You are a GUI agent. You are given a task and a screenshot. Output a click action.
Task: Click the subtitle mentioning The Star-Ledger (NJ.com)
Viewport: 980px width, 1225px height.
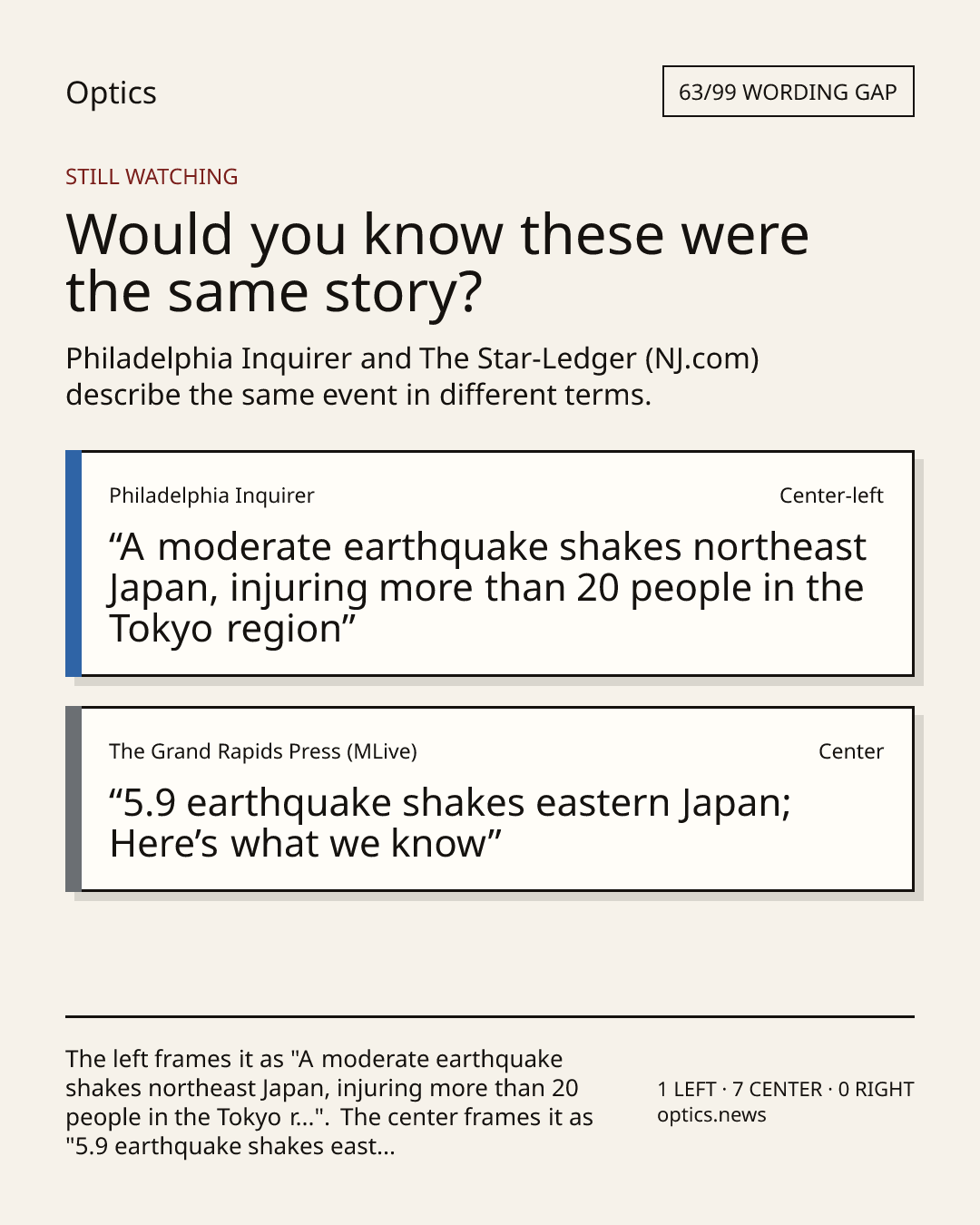click(412, 377)
